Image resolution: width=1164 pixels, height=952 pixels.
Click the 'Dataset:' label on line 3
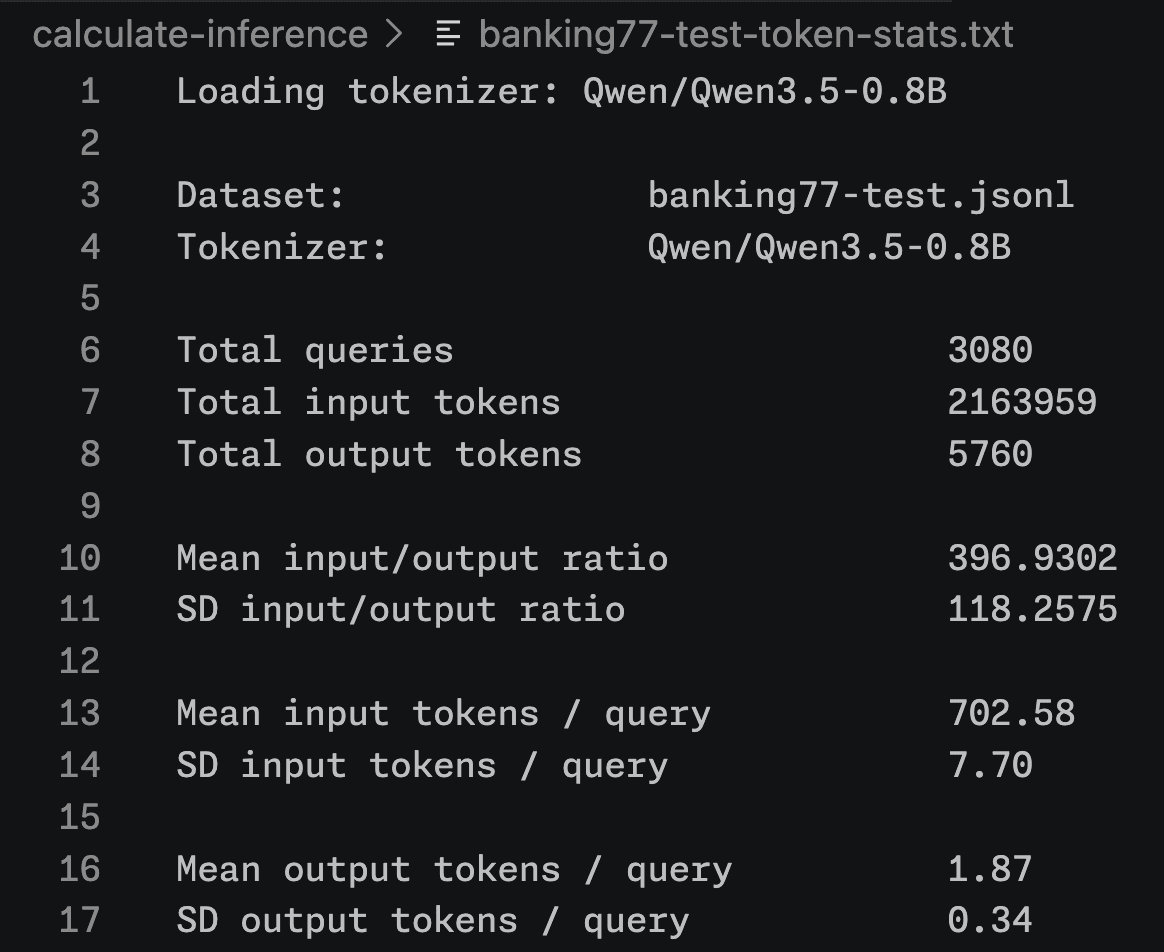[261, 195]
